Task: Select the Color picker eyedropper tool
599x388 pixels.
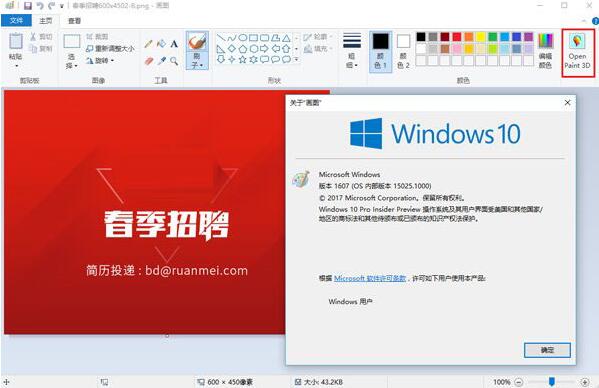Action: tap(161, 61)
